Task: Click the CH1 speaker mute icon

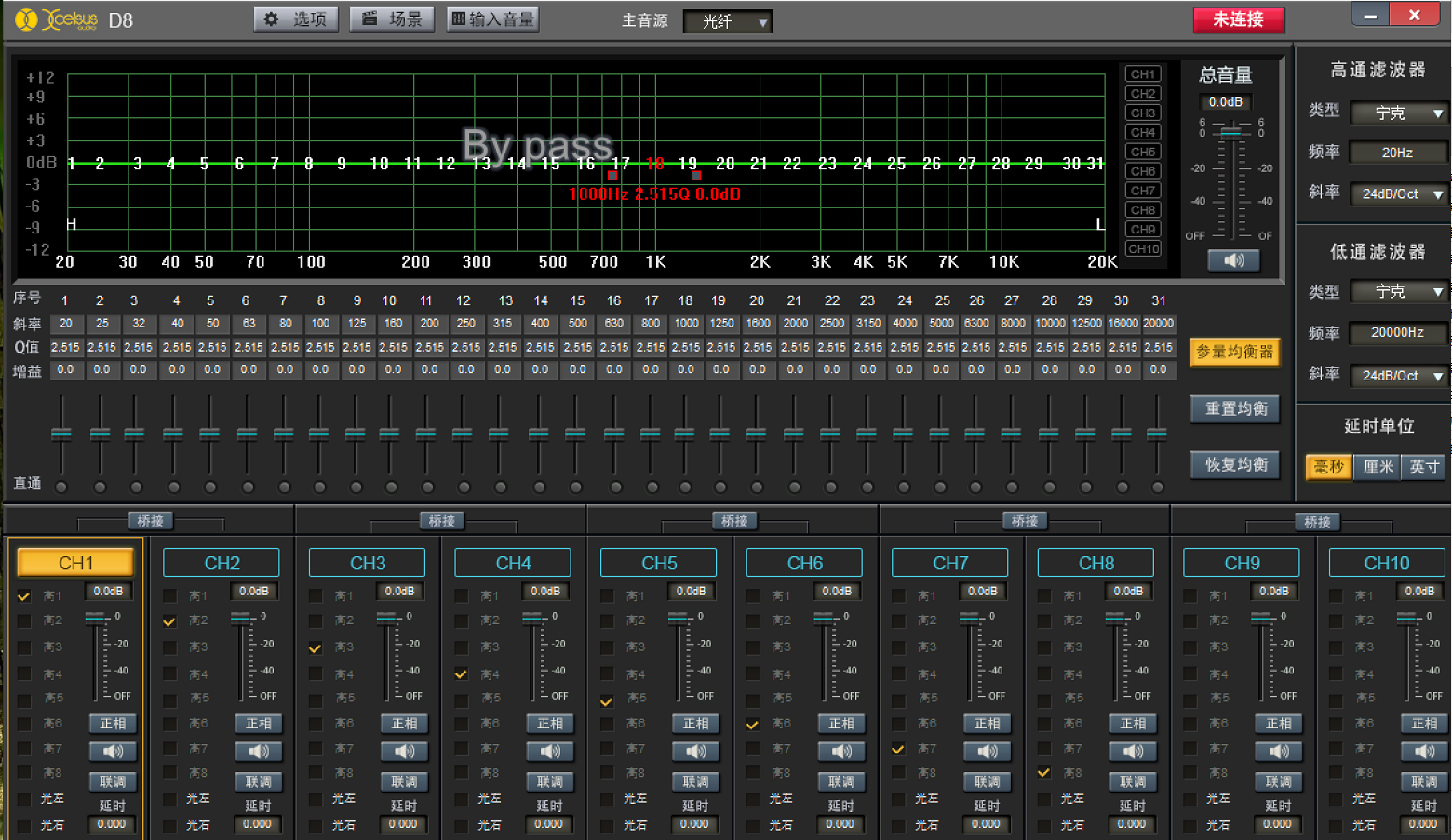Action: tap(113, 752)
